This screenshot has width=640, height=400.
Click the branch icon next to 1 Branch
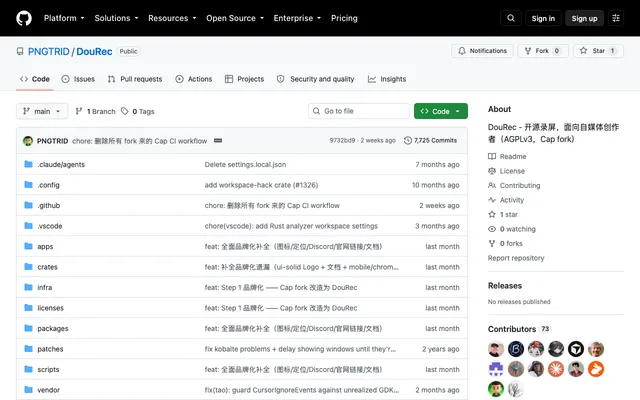pos(79,111)
